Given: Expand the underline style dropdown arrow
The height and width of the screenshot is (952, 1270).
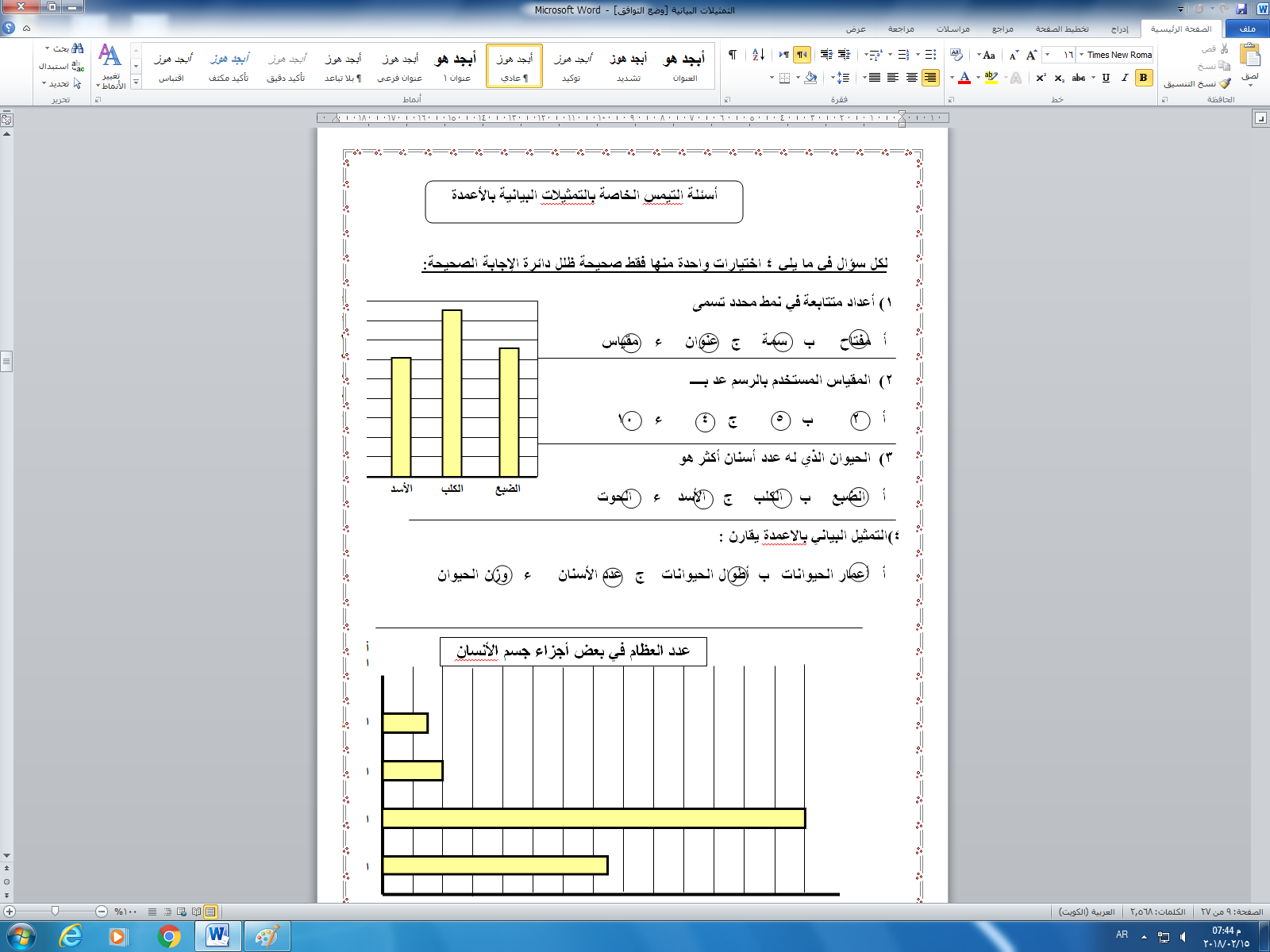Looking at the screenshot, I should [1093, 78].
